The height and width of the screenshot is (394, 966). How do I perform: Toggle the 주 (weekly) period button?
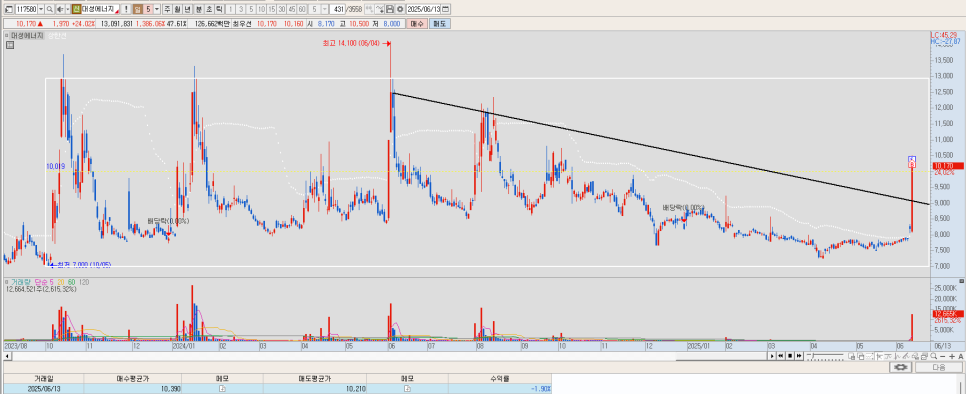(167, 9)
